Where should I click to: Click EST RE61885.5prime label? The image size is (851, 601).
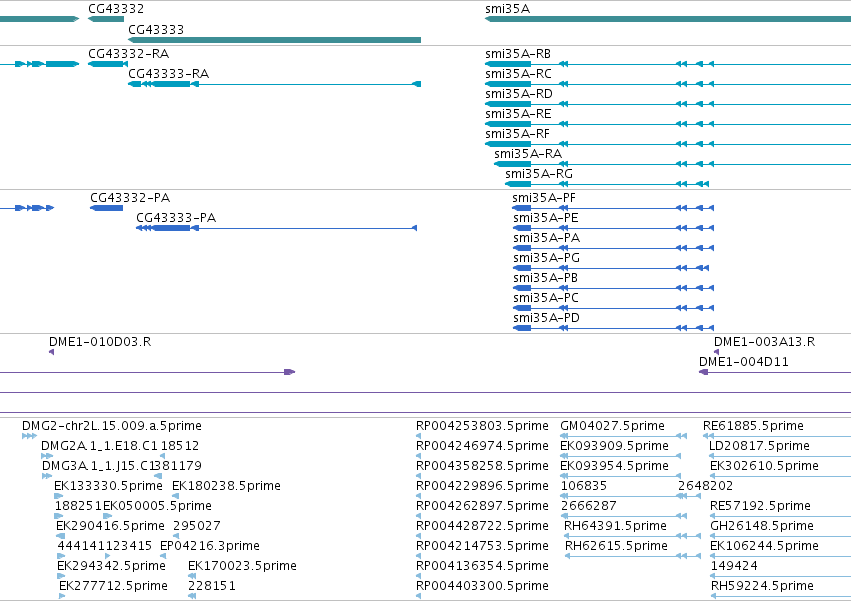coord(753,426)
